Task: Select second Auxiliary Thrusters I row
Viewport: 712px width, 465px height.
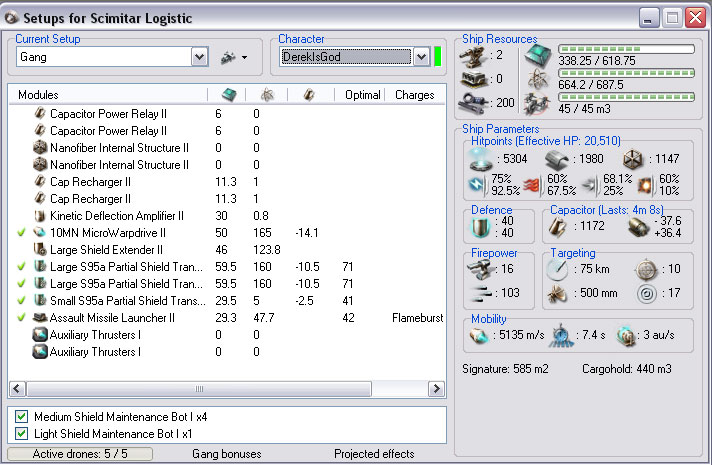Action: (x=227, y=351)
